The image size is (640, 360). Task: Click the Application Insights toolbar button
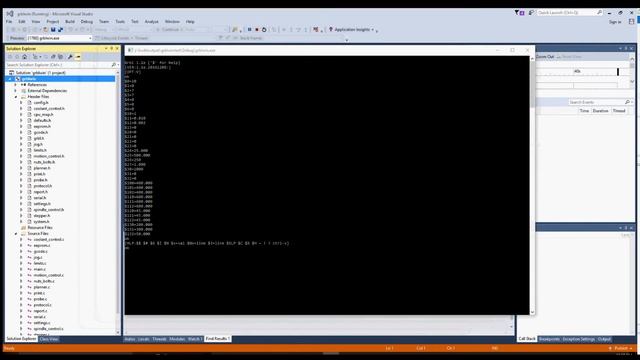click(351, 30)
